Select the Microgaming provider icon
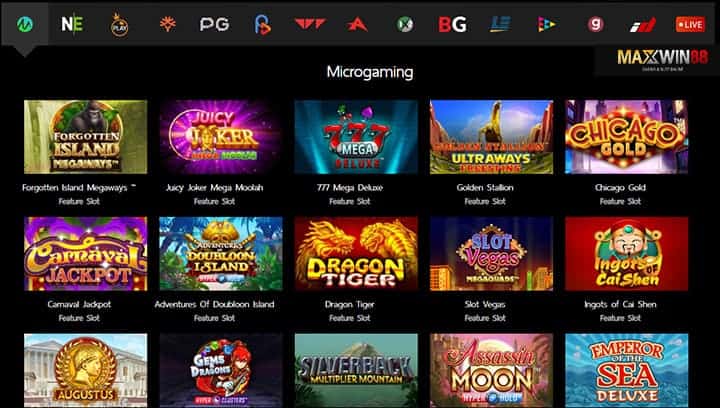 (x=25, y=24)
